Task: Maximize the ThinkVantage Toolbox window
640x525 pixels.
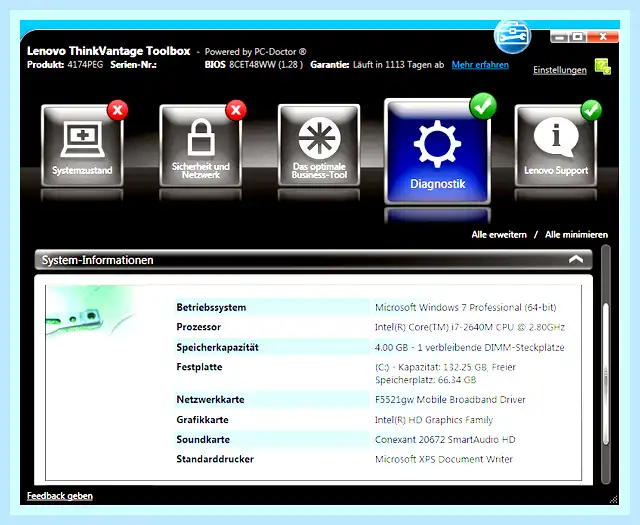Action: point(578,37)
